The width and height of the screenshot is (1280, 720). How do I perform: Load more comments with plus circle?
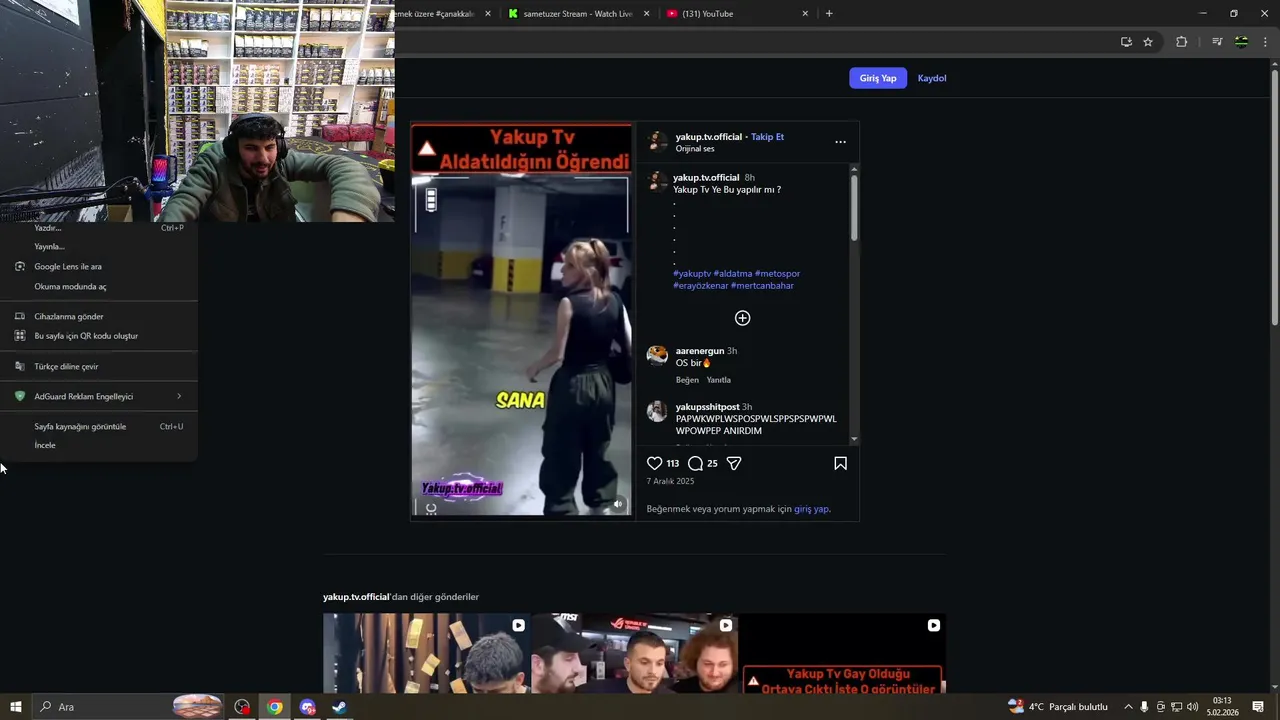(742, 318)
